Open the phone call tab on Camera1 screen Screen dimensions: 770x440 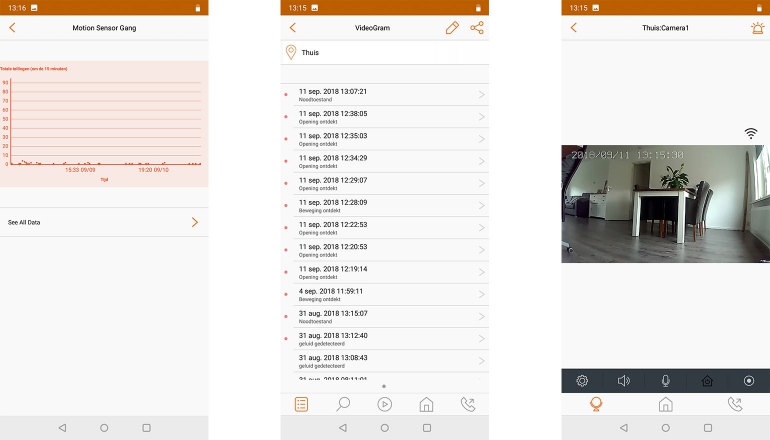click(735, 404)
